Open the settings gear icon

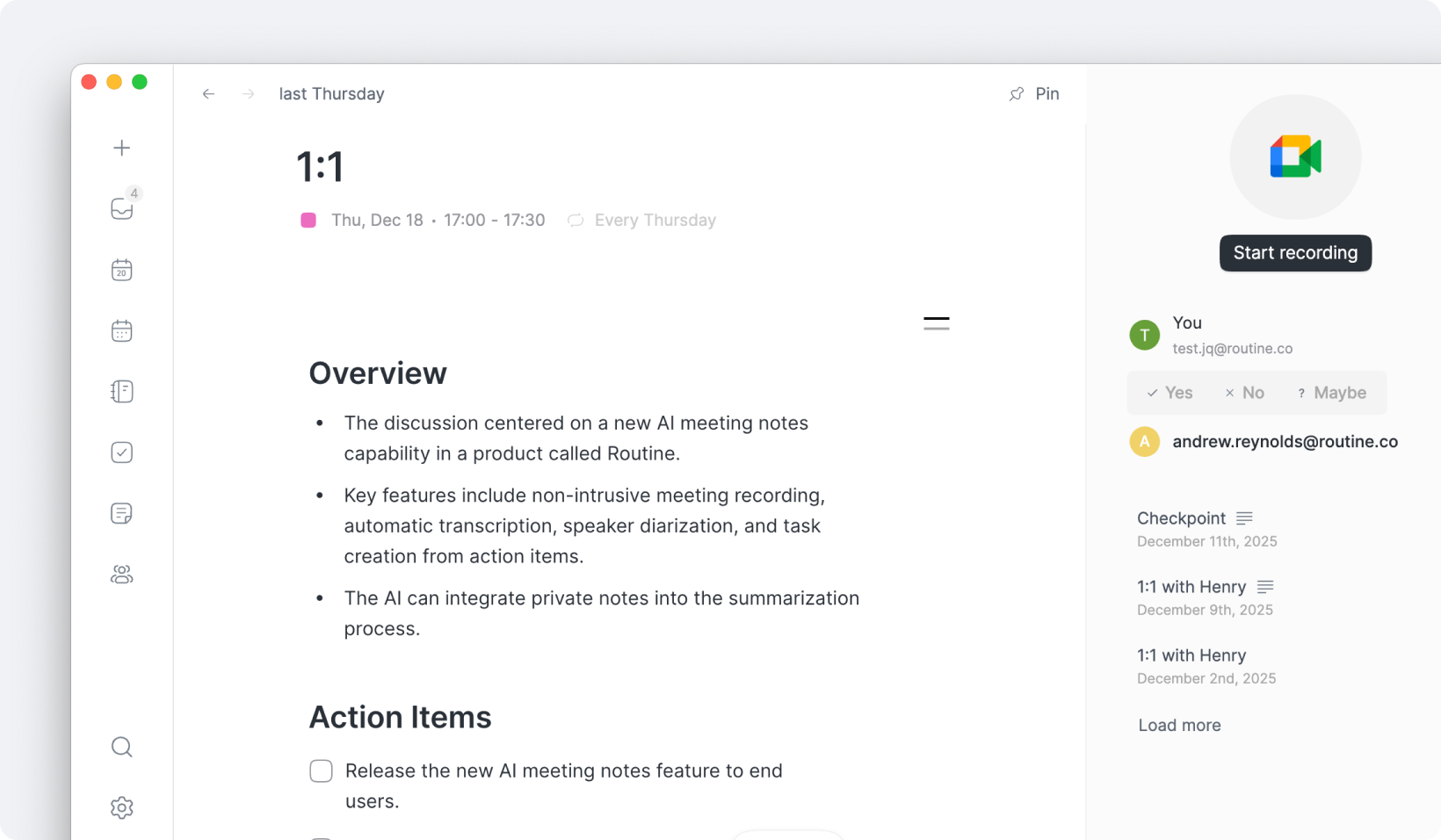click(122, 807)
